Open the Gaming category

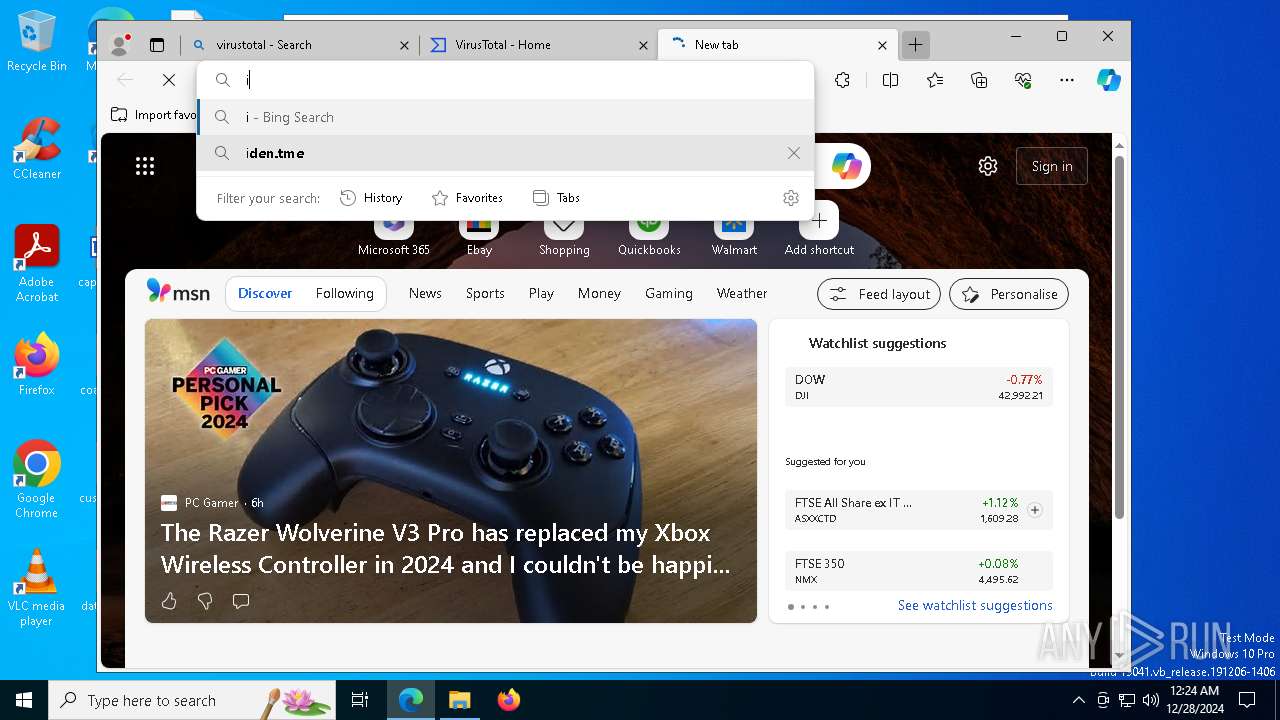pyautogui.click(x=669, y=293)
